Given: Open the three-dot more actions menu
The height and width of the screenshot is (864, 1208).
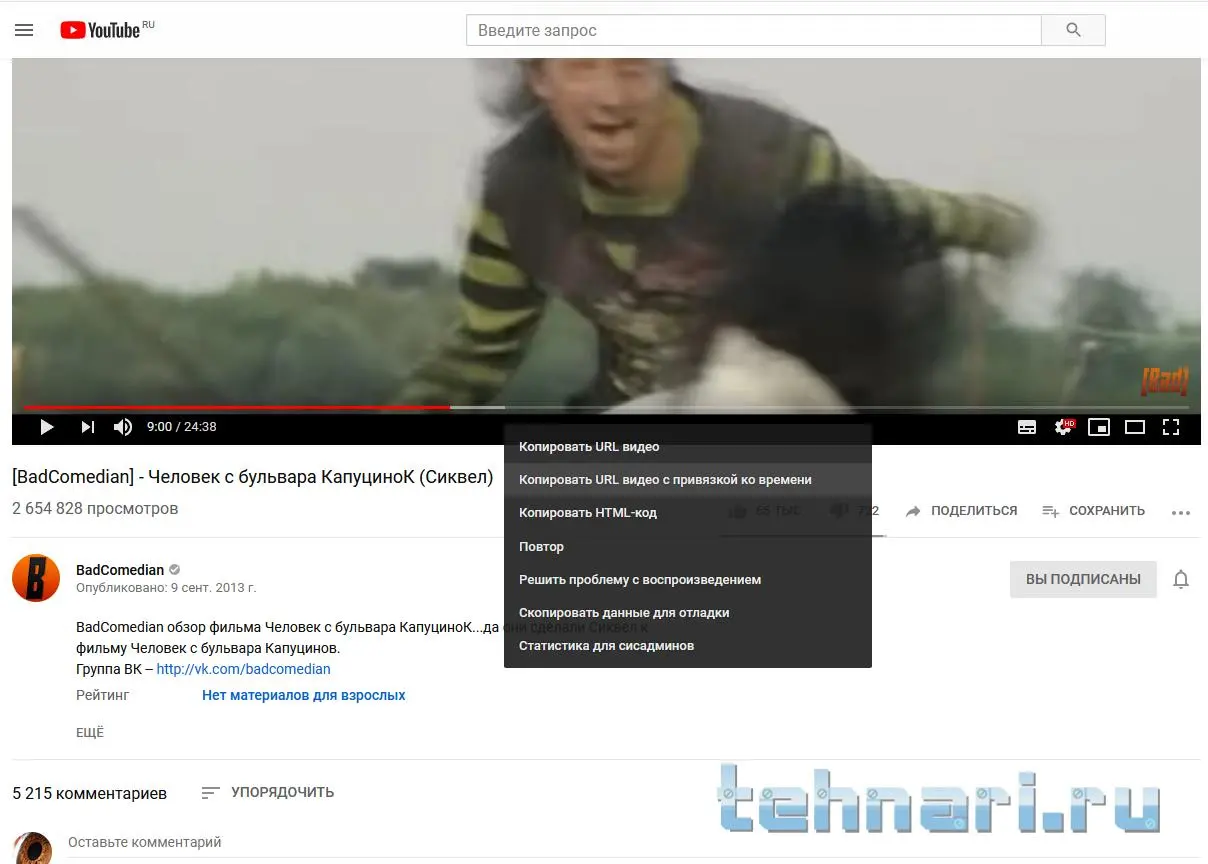Looking at the screenshot, I should (1181, 513).
